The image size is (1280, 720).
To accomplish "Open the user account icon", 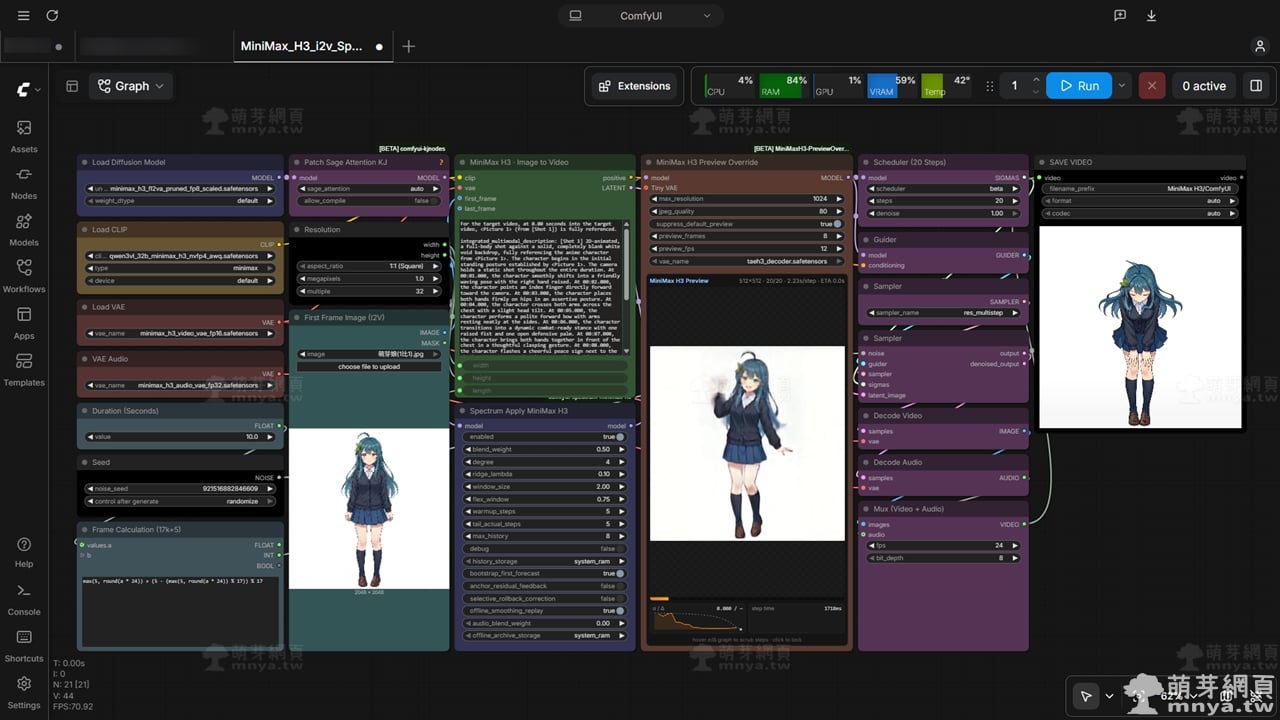I will [x=1260, y=46].
